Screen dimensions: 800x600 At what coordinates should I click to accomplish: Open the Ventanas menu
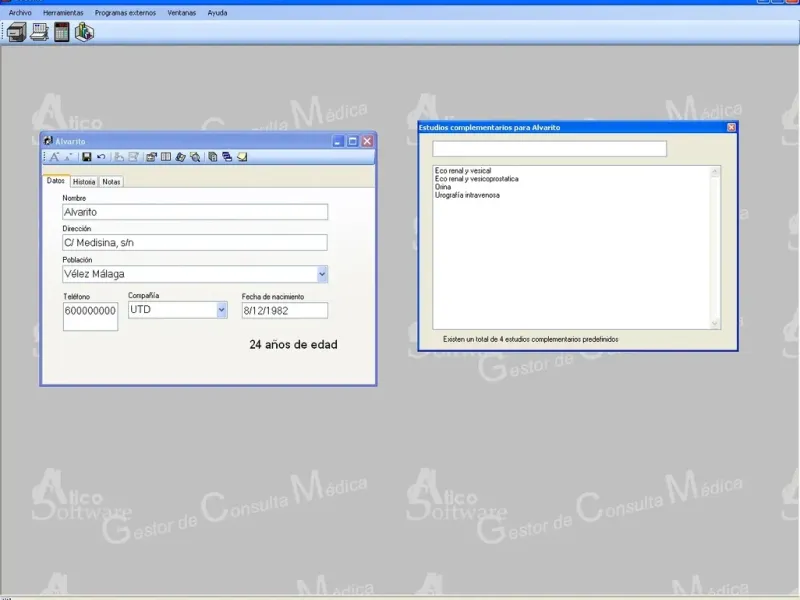tap(182, 13)
